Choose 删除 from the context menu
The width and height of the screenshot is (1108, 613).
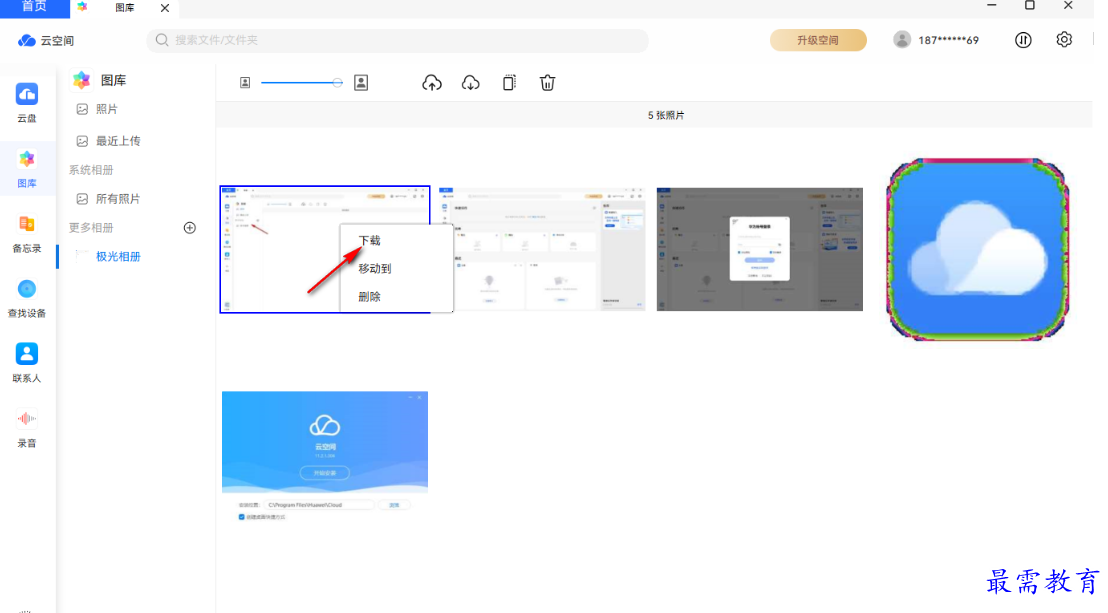coord(370,297)
